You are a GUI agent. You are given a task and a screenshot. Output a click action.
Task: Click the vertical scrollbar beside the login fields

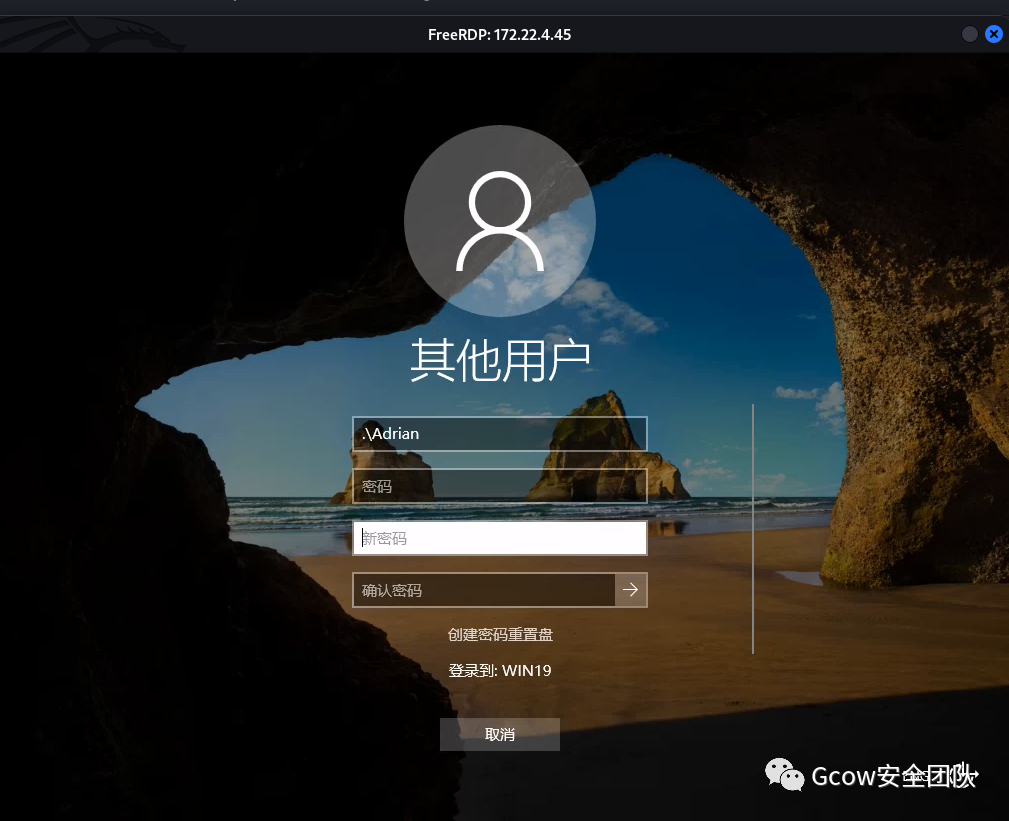(x=753, y=528)
